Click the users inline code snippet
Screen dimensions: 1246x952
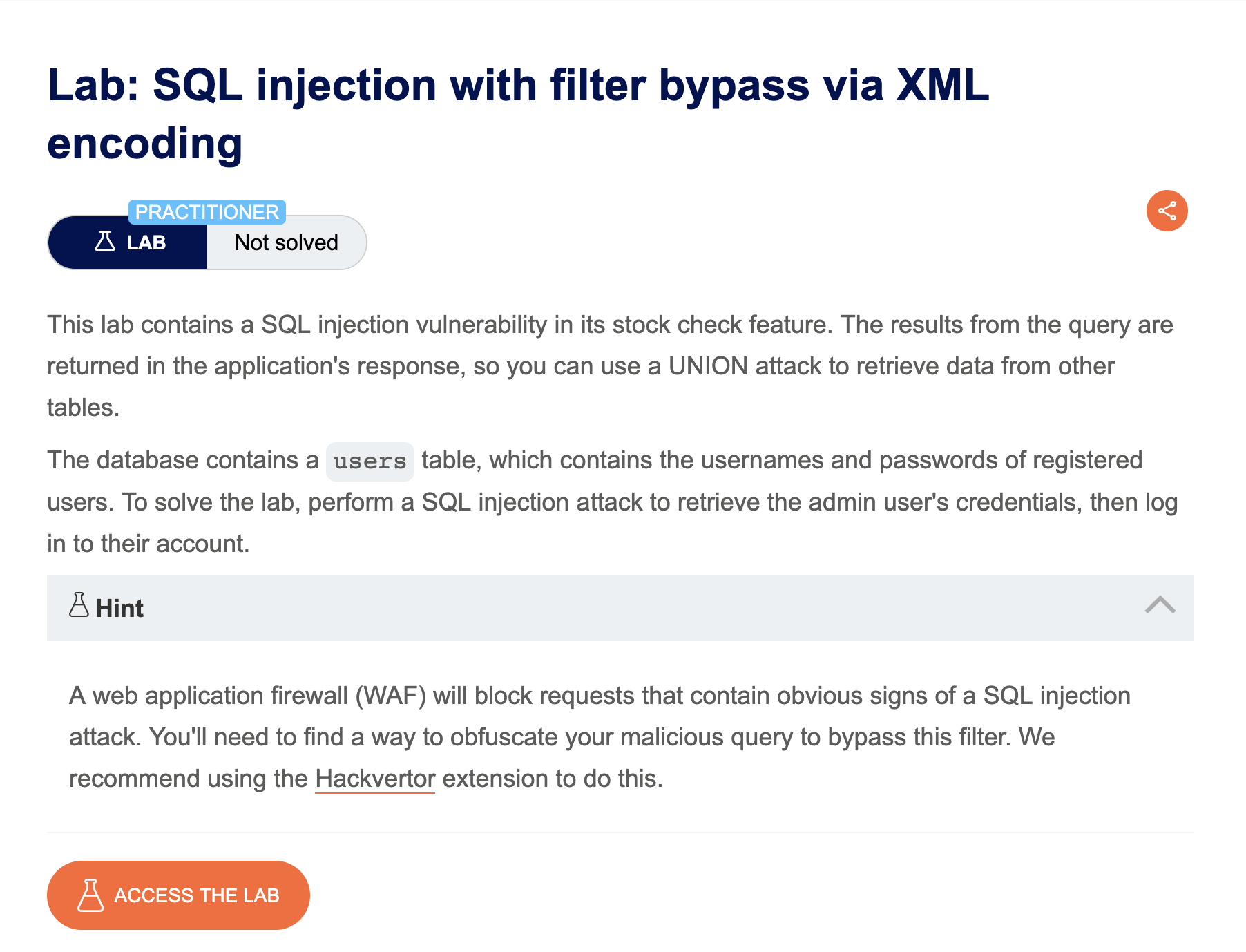tap(370, 461)
